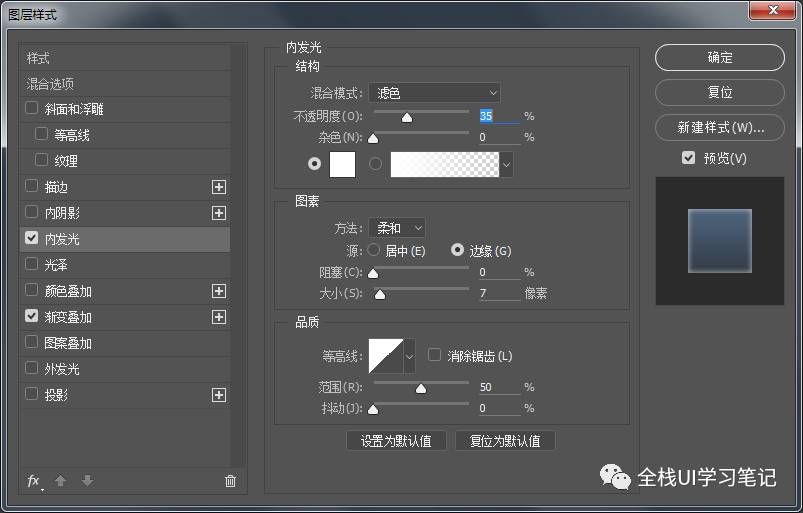Click the plus icon beside 渐变叠加
This screenshot has width=803, height=513.
[x=219, y=317]
